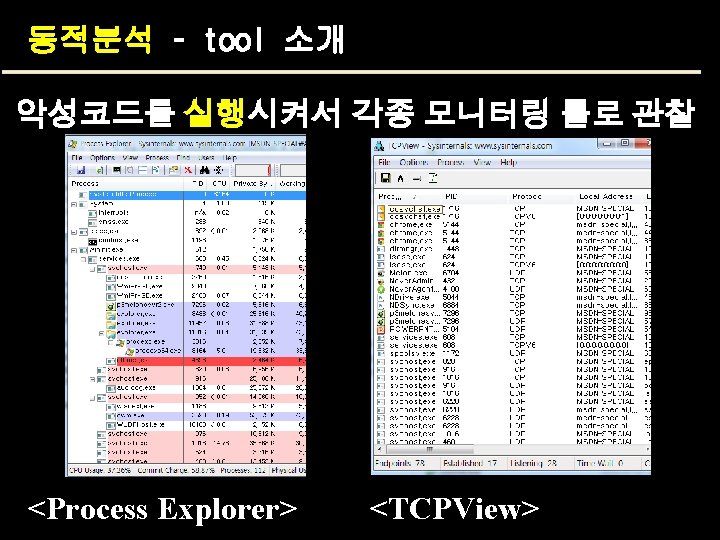Click TCPView horizontal scrollbar thumb
720x540 pixels.
pos(429,449)
